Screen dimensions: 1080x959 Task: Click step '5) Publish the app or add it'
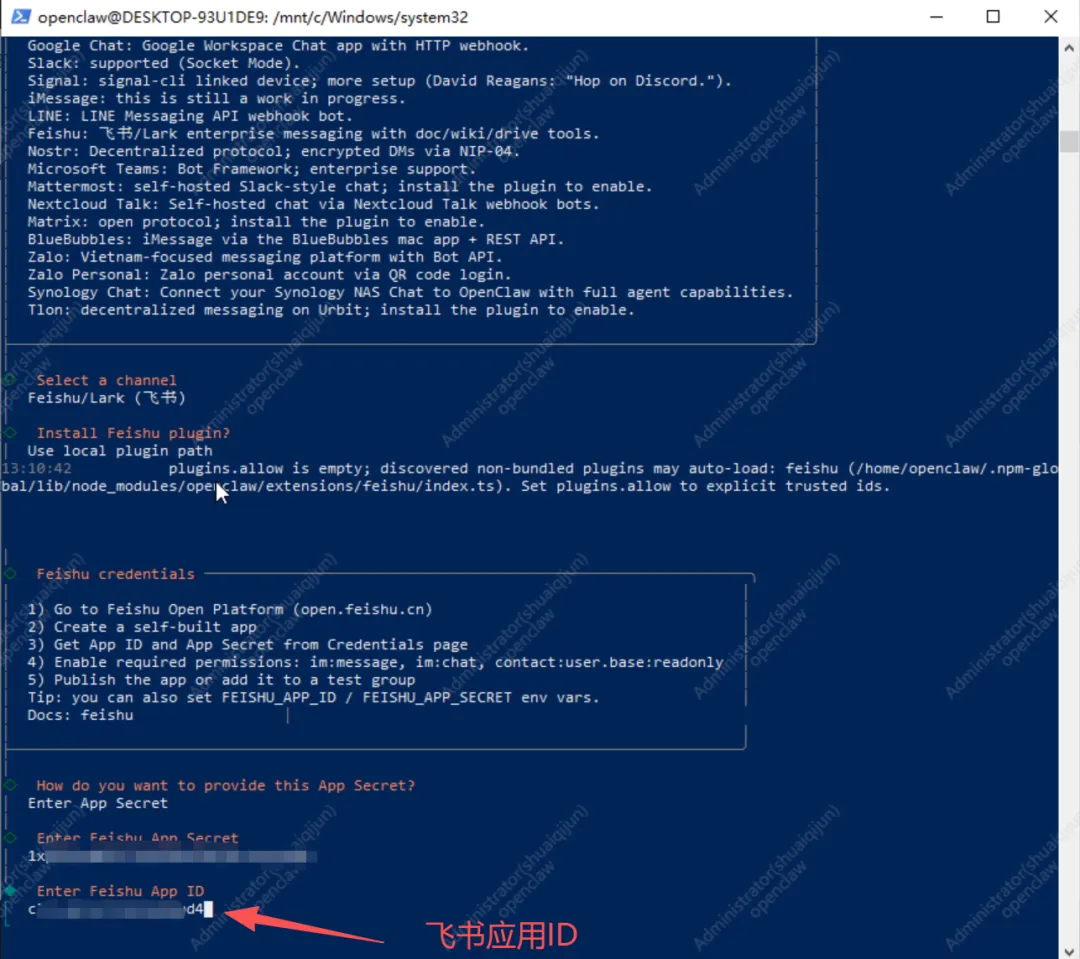point(221,680)
